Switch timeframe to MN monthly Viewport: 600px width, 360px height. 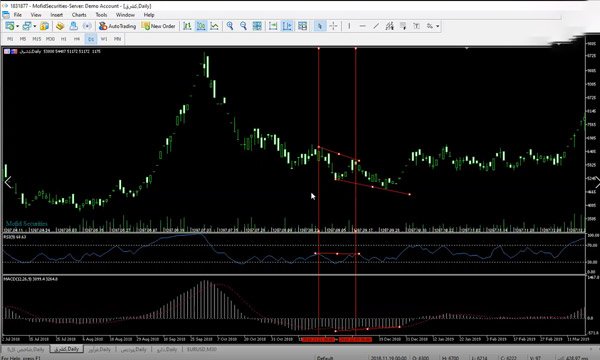click(x=117, y=39)
